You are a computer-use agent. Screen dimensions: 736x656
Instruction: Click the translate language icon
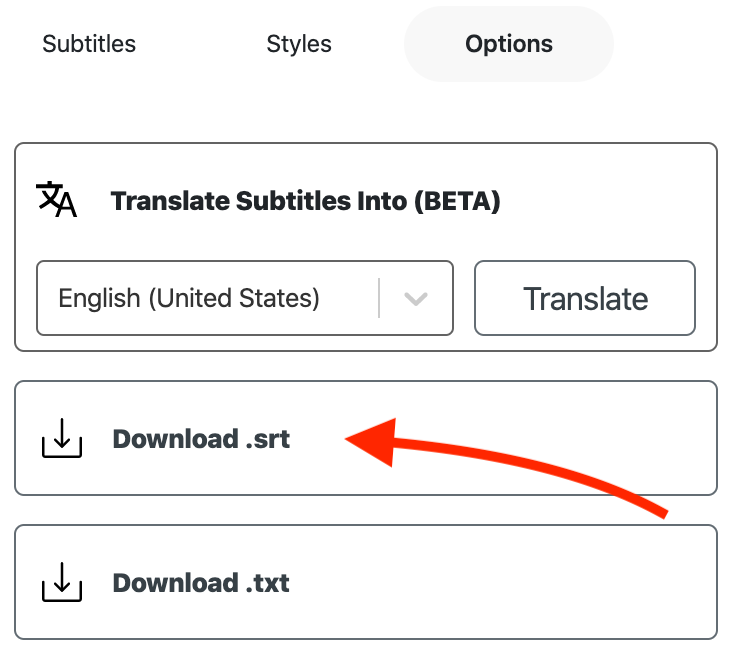click(56, 199)
